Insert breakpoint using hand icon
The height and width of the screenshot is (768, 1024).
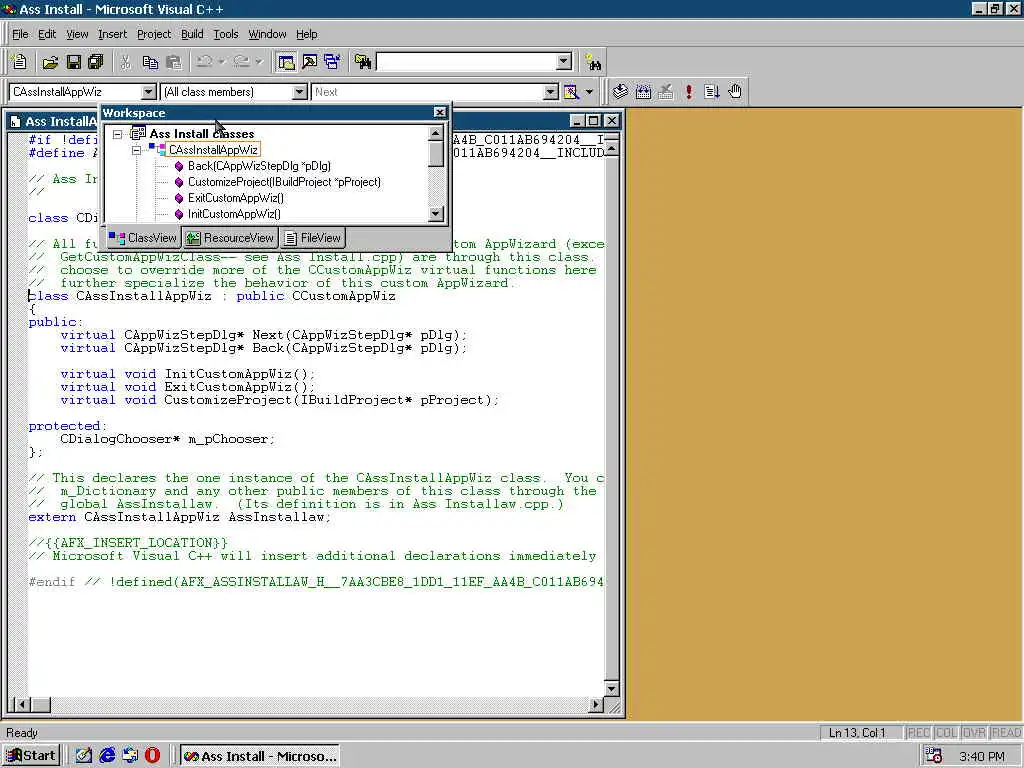735,91
